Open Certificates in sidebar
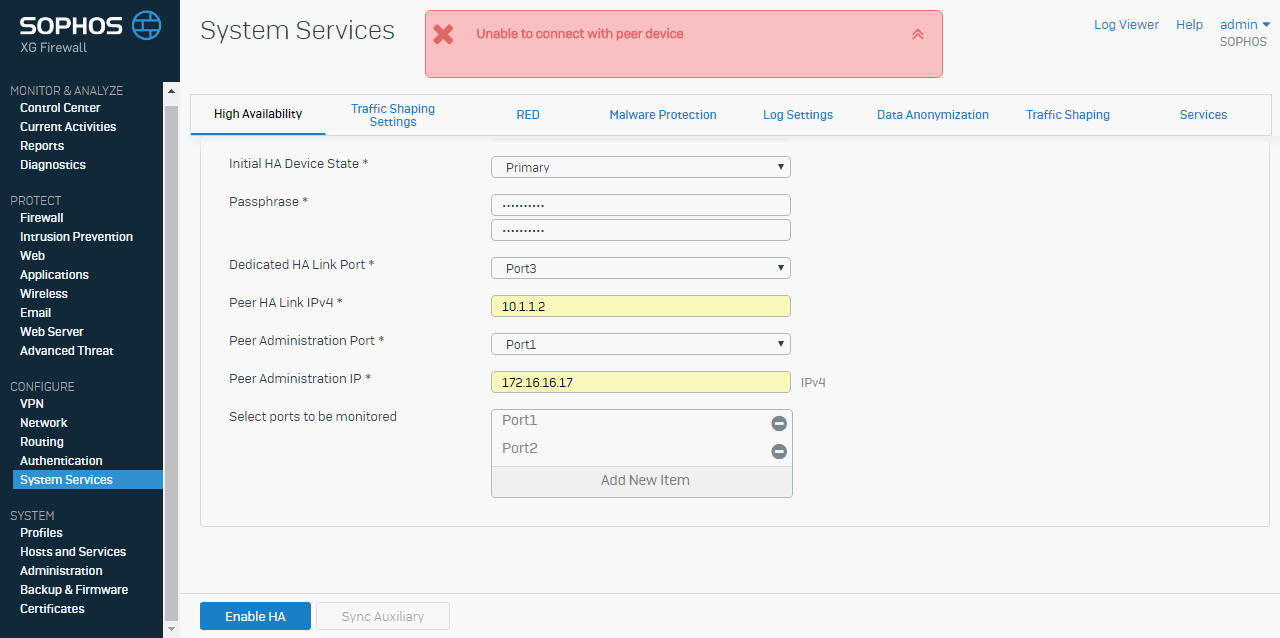This screenshot has height=638, width=1280. point(52,609)
